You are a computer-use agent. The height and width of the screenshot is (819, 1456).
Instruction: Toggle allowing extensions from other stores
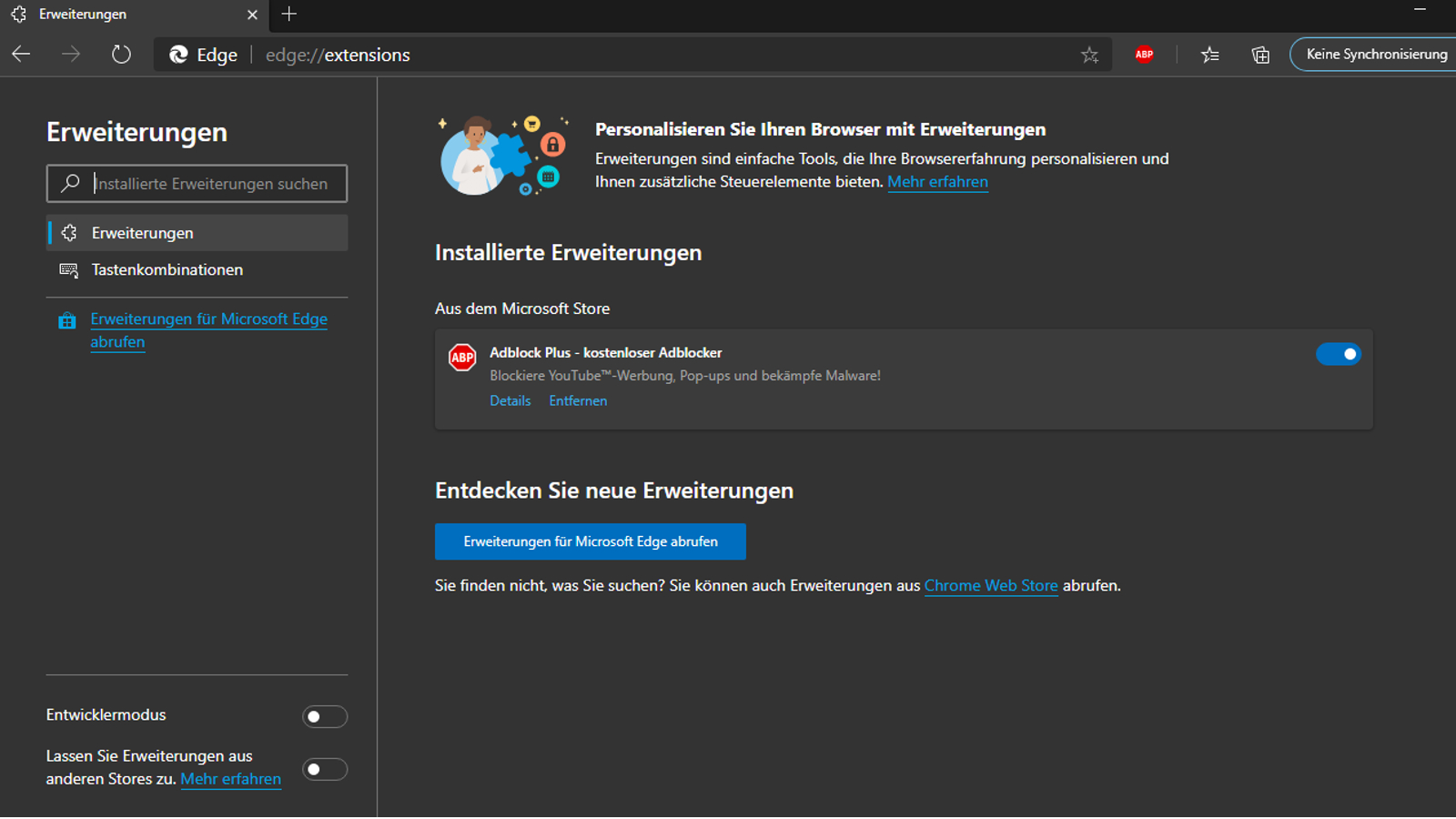point(325,770)
